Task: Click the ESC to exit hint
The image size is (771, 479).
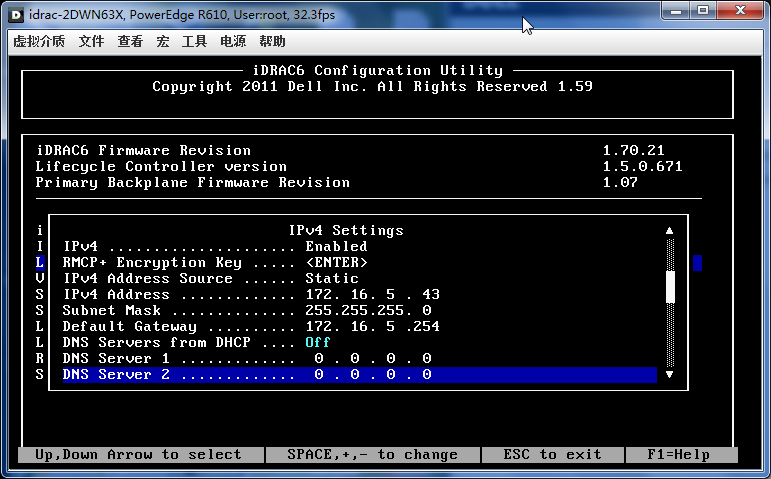Action: point(553,454)
